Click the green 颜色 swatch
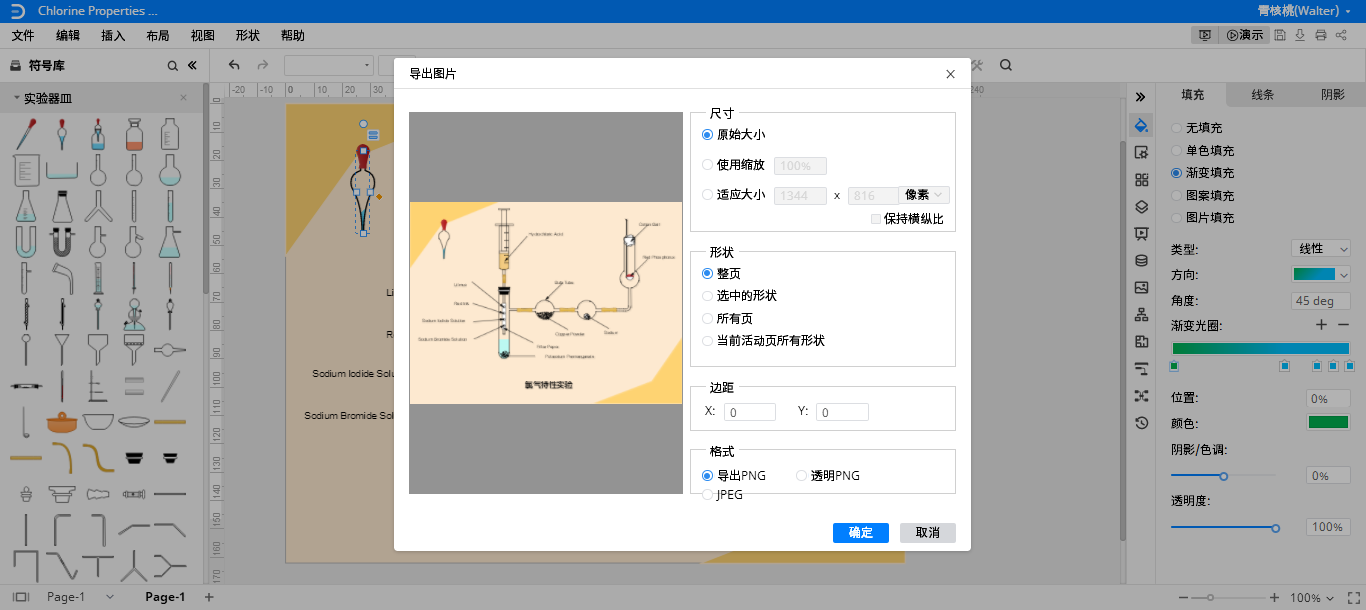 [x=1328, y=423]
